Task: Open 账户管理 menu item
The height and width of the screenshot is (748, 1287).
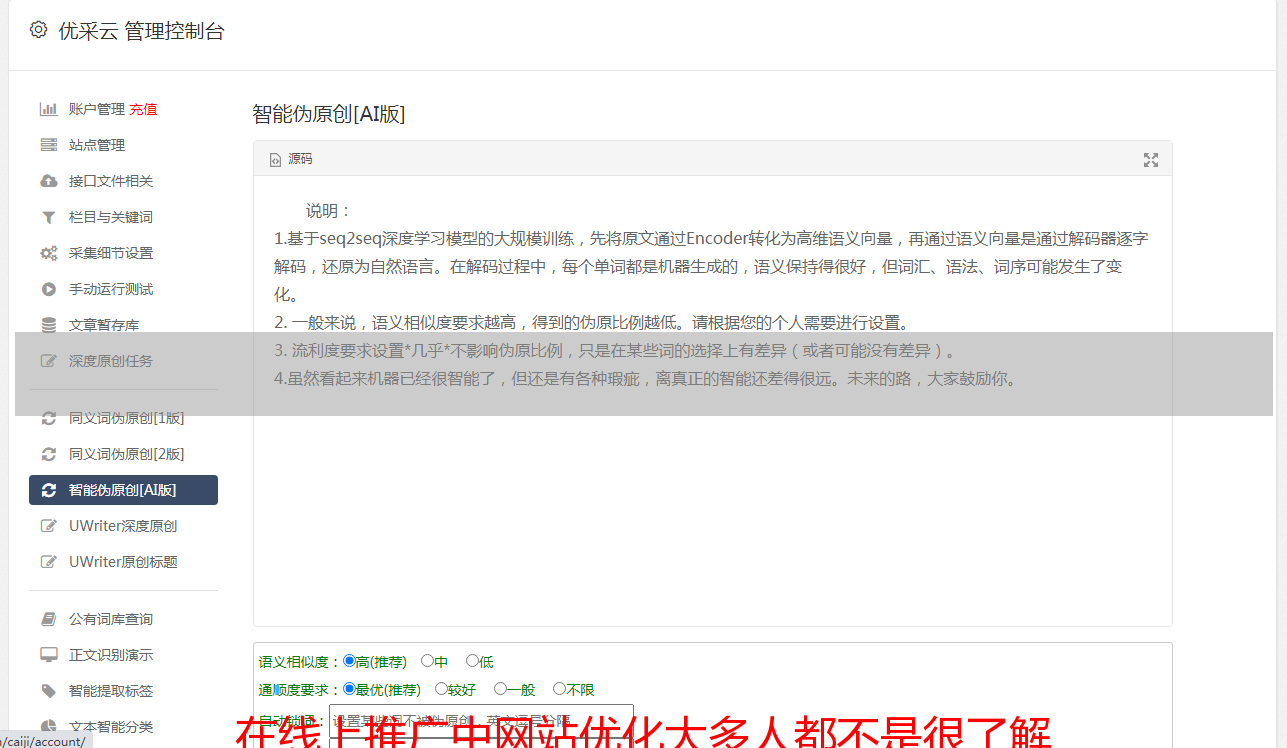Action: [x=96, y=109]
